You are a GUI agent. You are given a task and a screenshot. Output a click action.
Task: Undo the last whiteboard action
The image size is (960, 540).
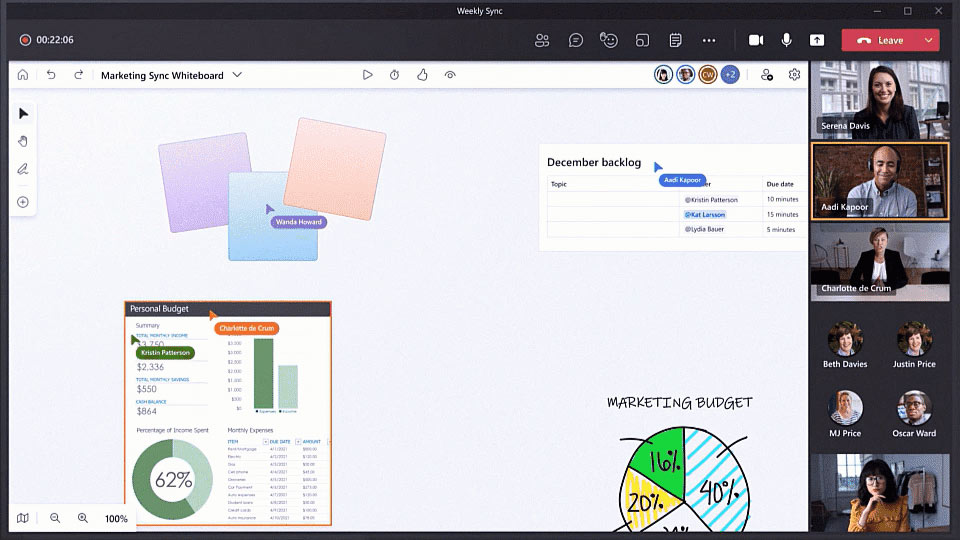point(51,75)
